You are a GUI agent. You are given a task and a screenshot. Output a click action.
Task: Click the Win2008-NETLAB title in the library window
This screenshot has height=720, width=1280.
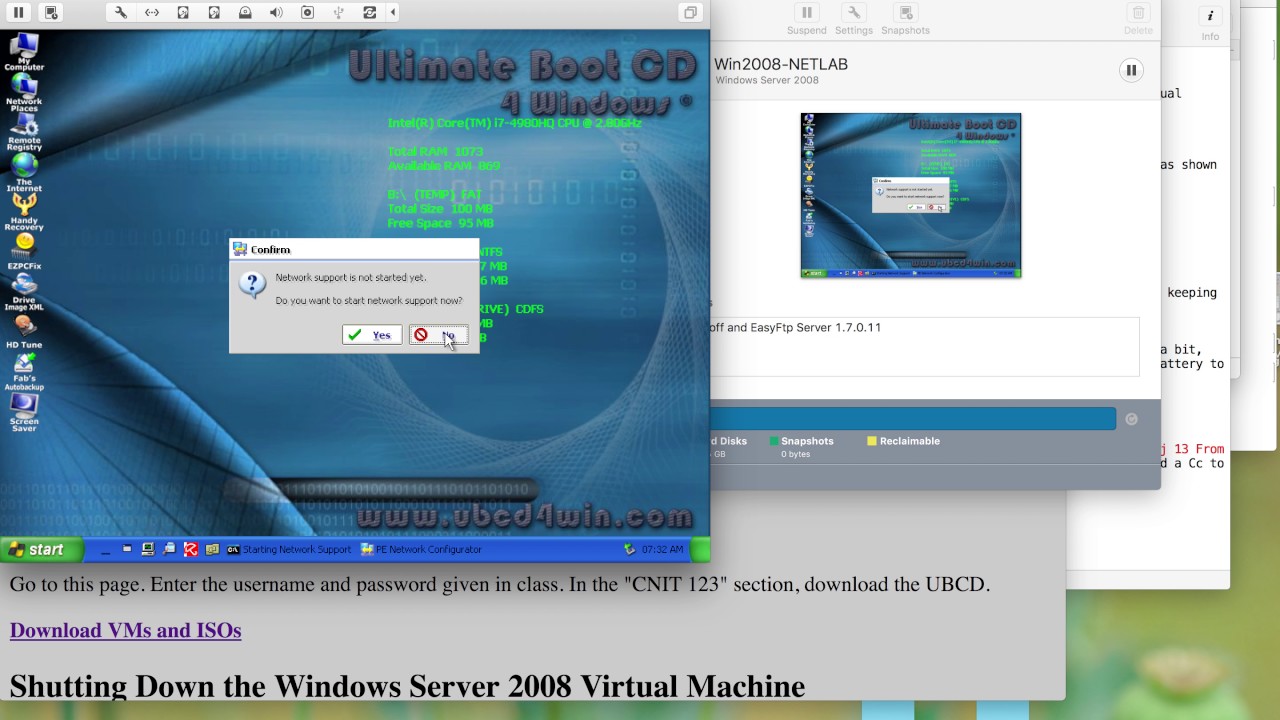click(781, 64)
